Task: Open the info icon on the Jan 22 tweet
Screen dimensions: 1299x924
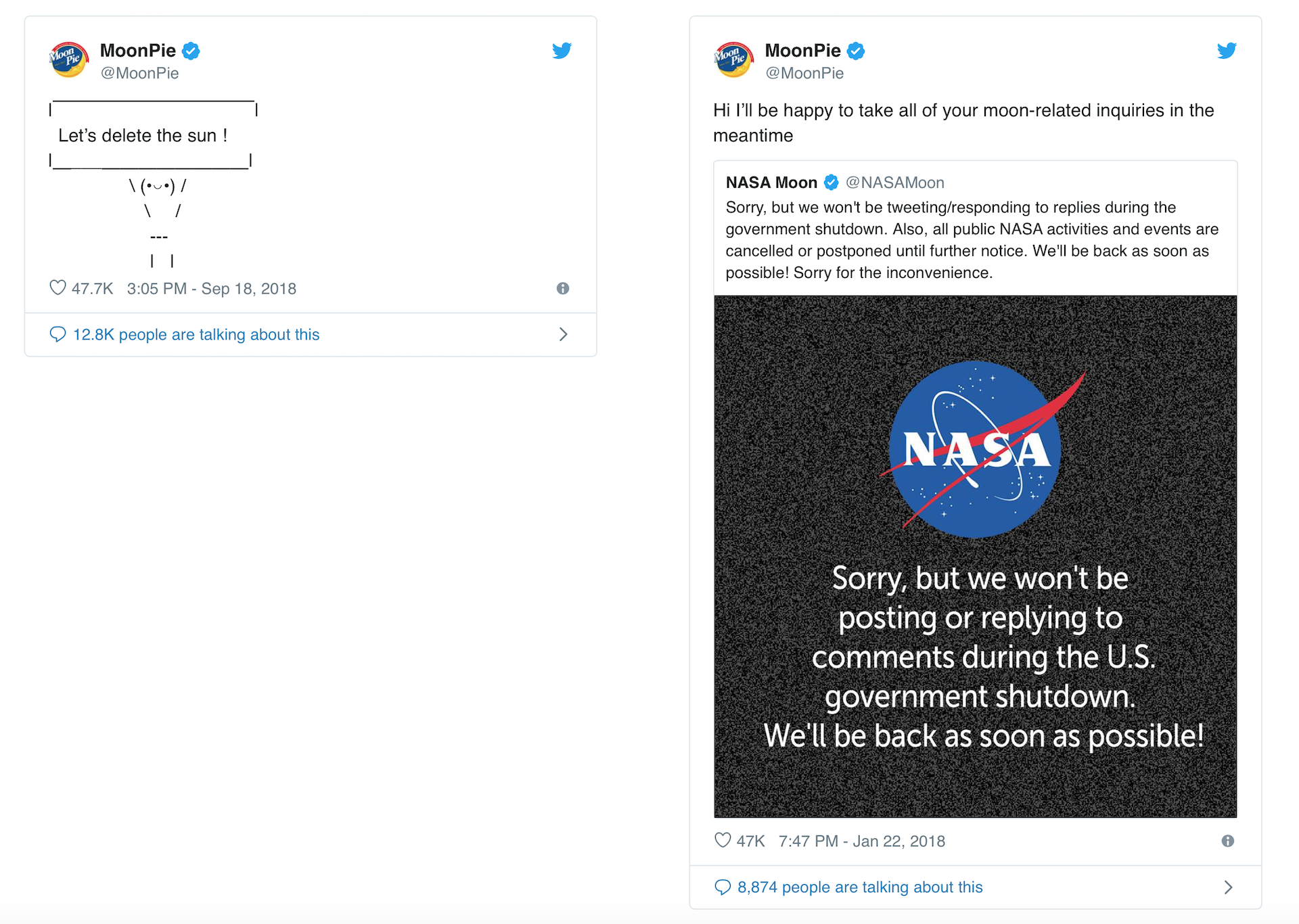Action: [x=1228, y=841]
